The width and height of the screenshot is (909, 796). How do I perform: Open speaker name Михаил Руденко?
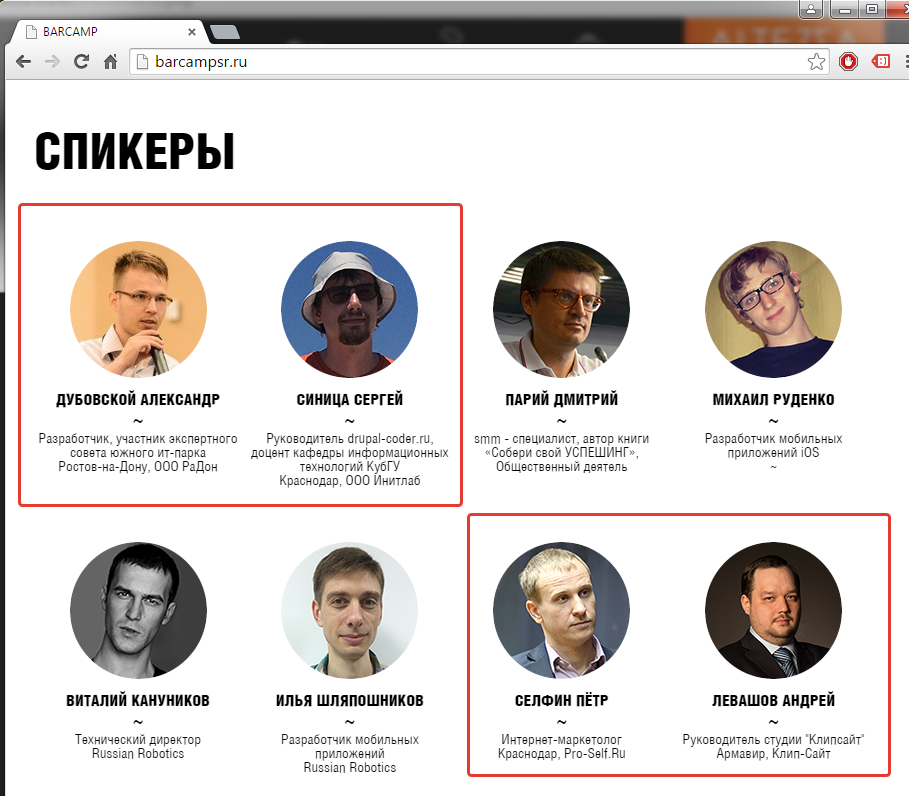click(x=773, y=399)
